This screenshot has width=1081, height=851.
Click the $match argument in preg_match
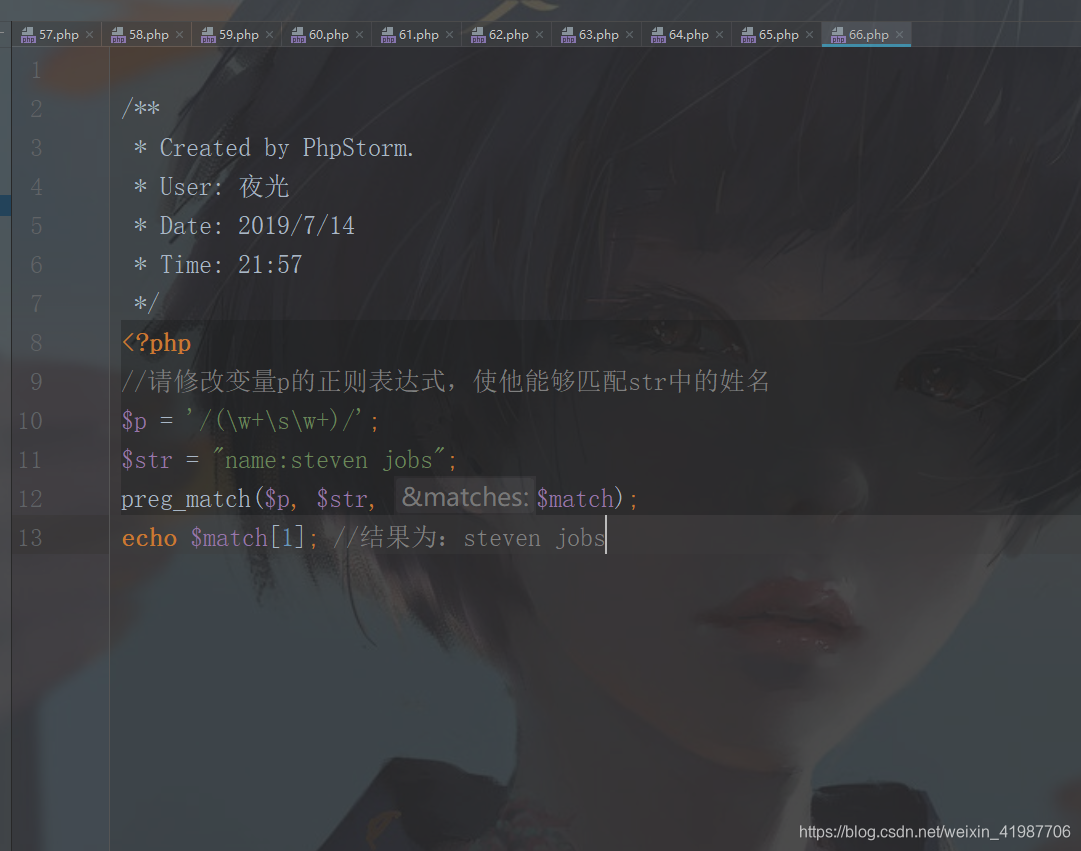575,499
